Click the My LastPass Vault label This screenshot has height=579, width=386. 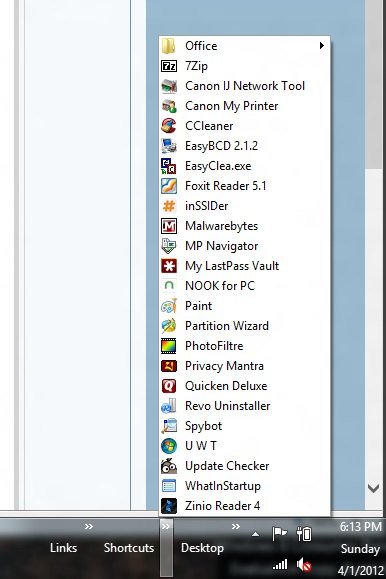point(232,266)
